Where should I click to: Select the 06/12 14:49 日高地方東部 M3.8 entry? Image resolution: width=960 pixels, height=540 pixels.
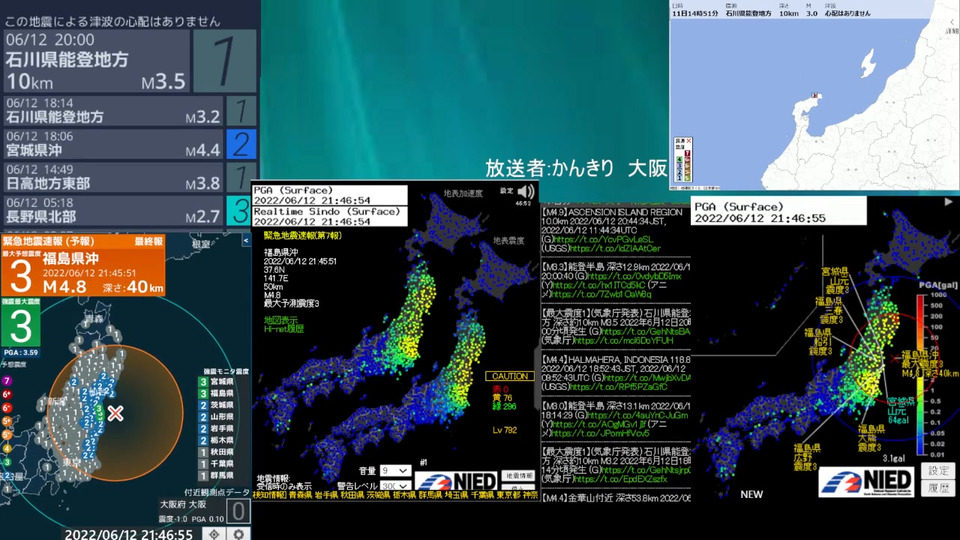[113, 177]
